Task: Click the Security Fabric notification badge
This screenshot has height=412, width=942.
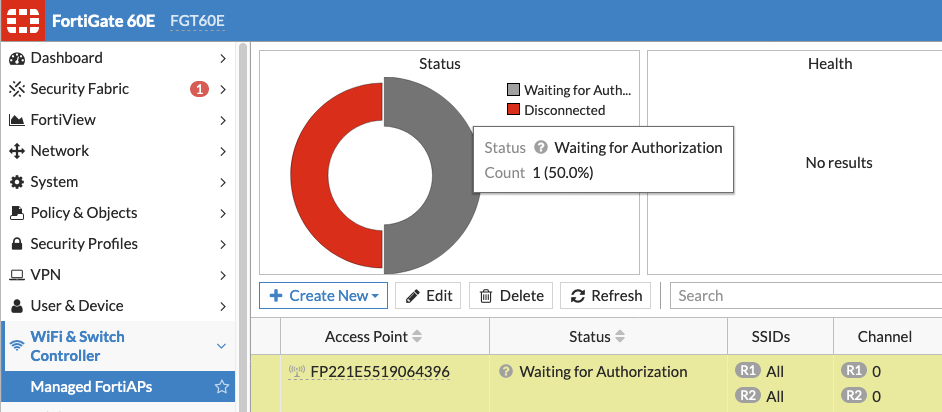Action: (199, 89)
